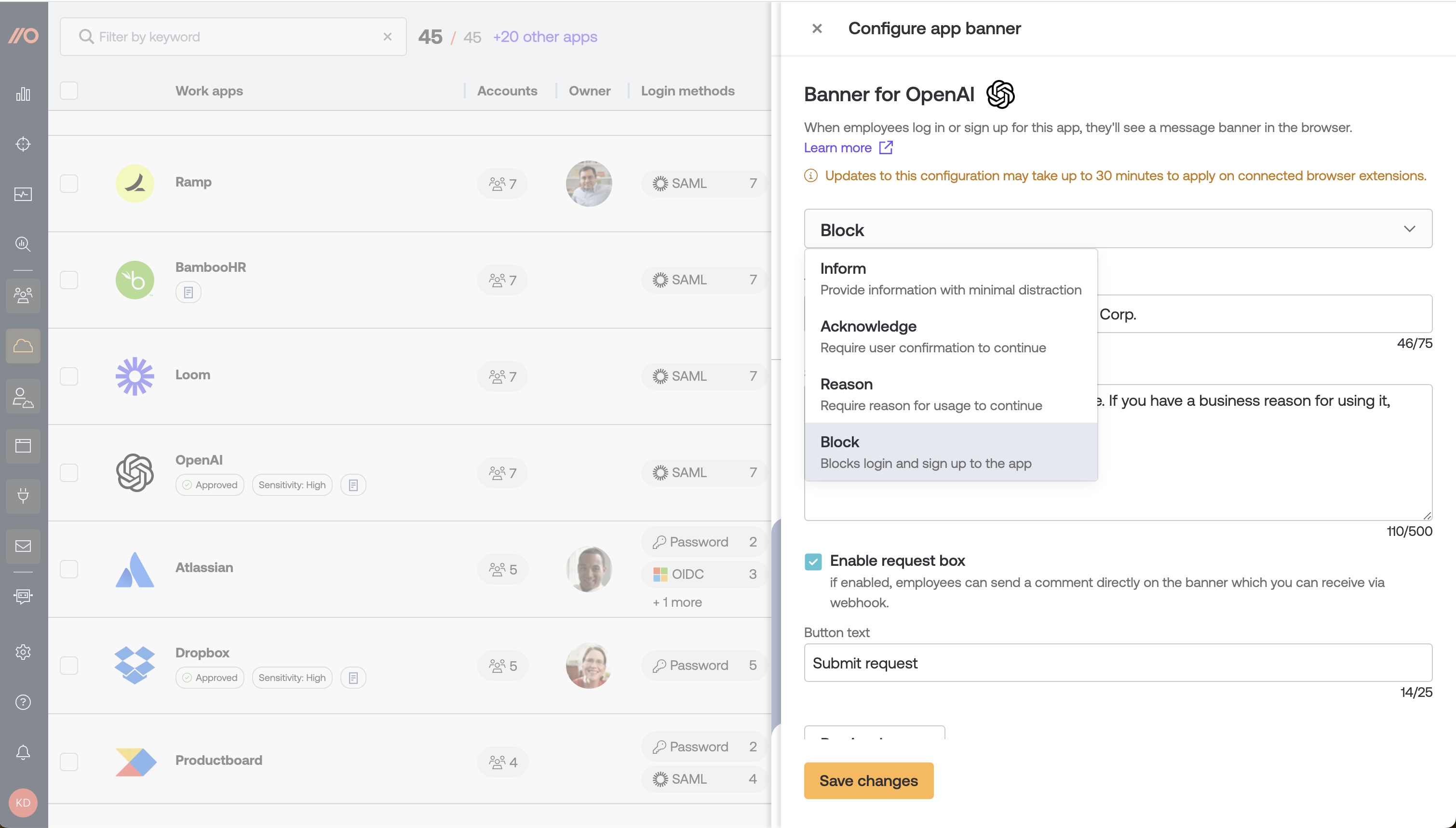Select the OpenAI app row checkbox
Image resolution: width=1456 pixels, height=828 pixels.
pyautogui.click(x=69, y=471)
